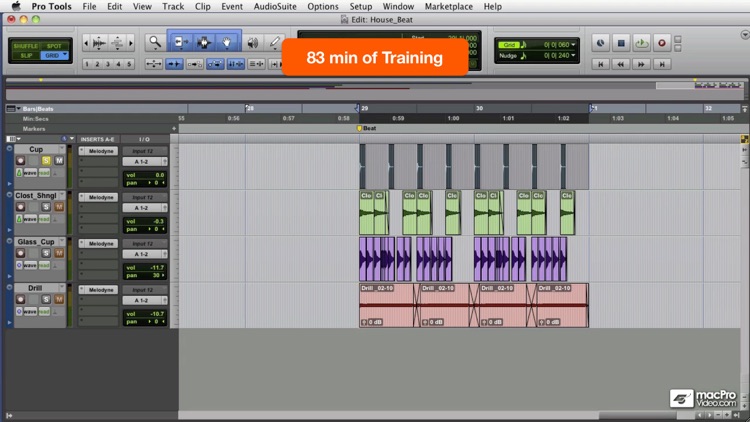Open Edit window toolbar menu arrow
The width and height of the screenshot is (750, 422).
[744, 35]
